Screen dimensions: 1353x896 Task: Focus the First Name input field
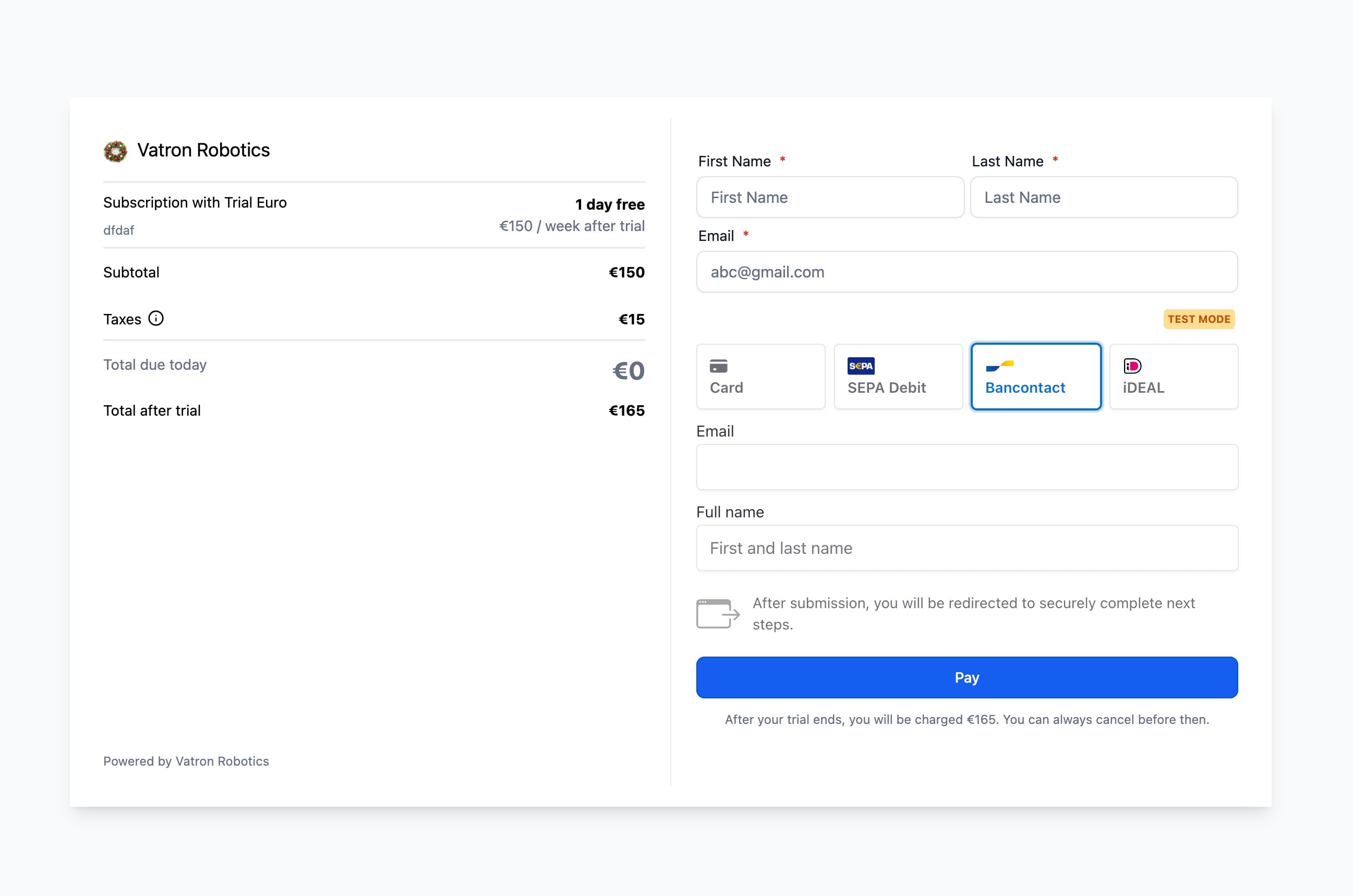830,198
